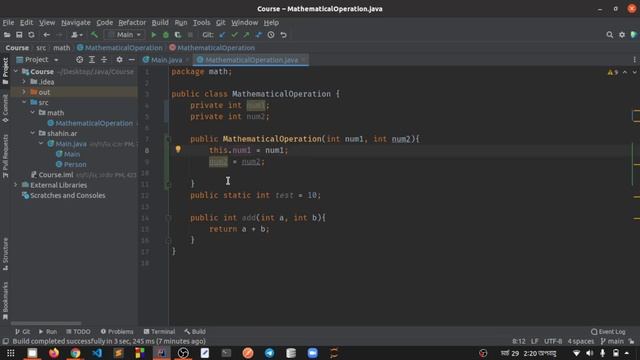Click the yellow light bulb intention icon

point(178,149)
